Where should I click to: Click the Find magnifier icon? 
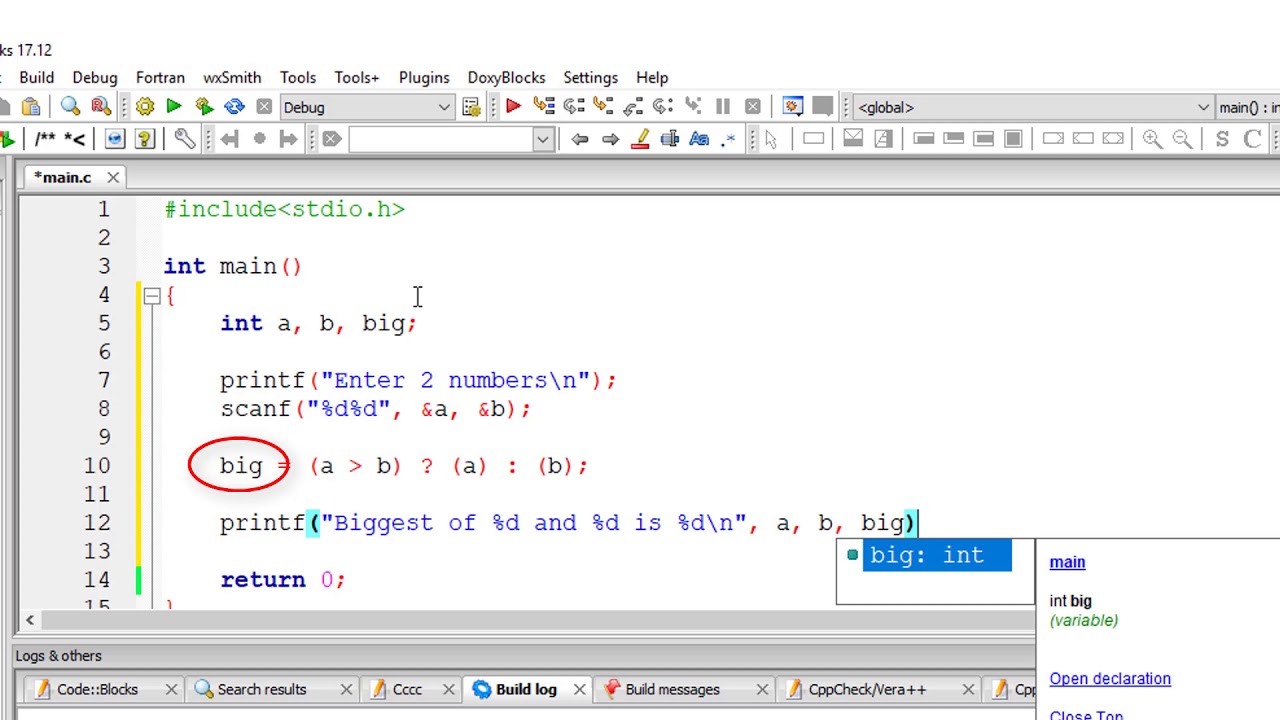70,107
